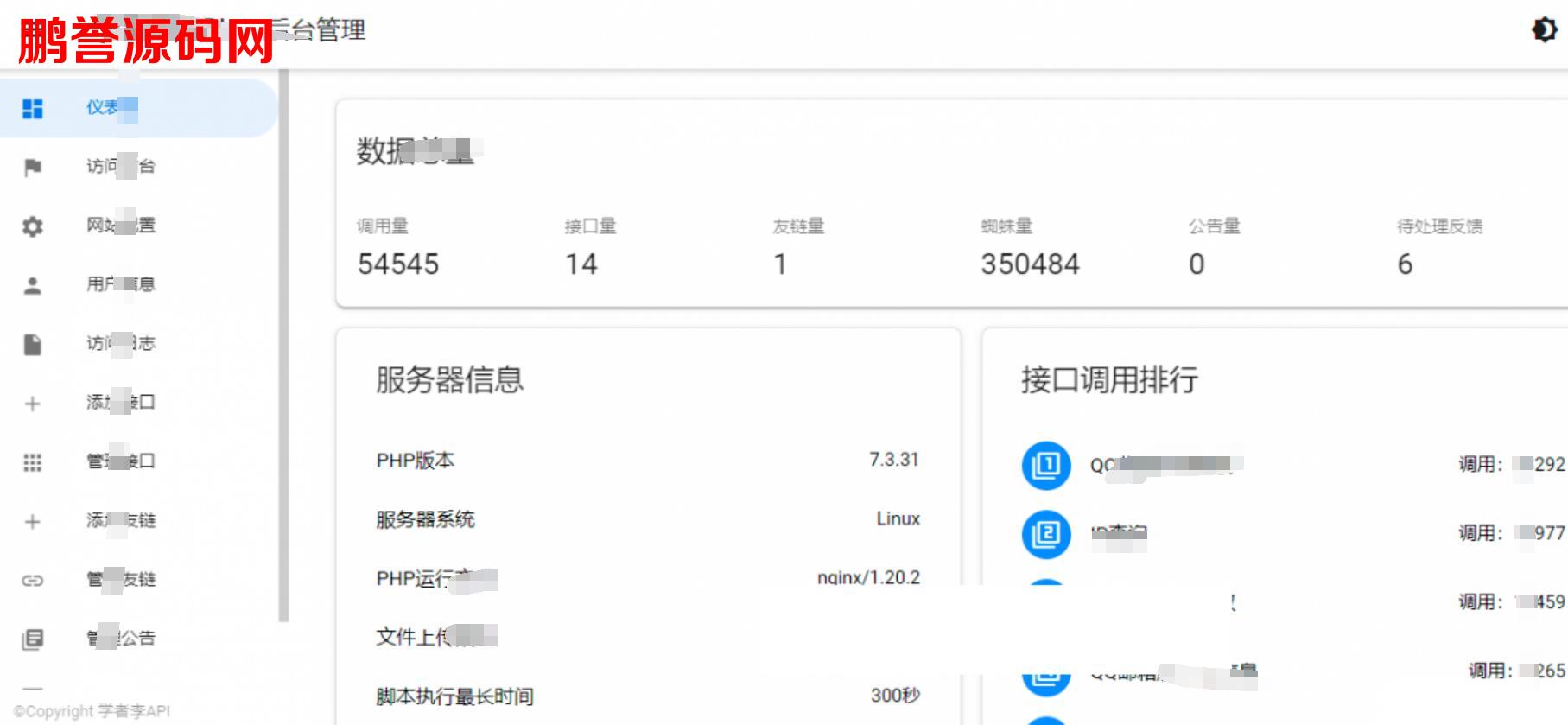
Task: Open the 管理公告 sidebar menu item
Action: click(121, 638)
